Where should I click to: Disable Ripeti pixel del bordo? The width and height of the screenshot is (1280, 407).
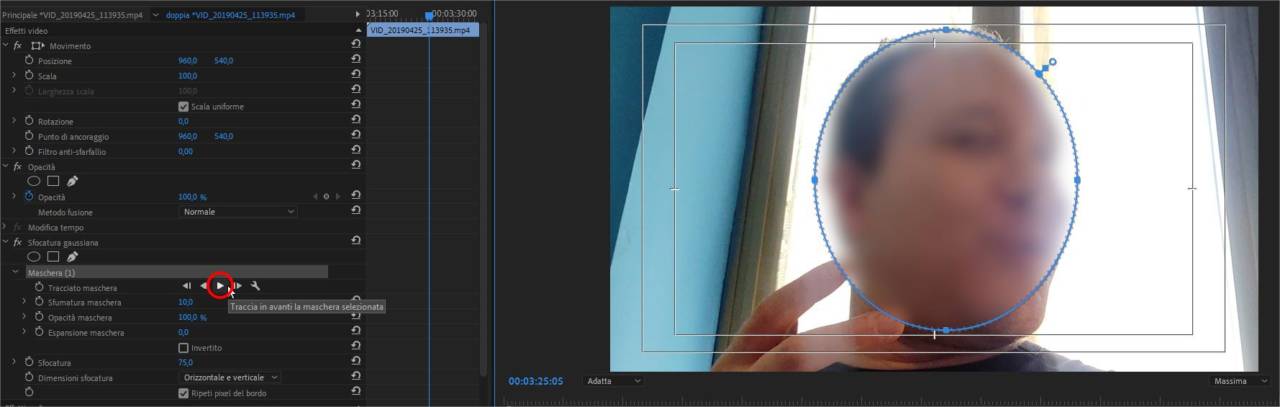pyautogui.click(x=183, y=394)
